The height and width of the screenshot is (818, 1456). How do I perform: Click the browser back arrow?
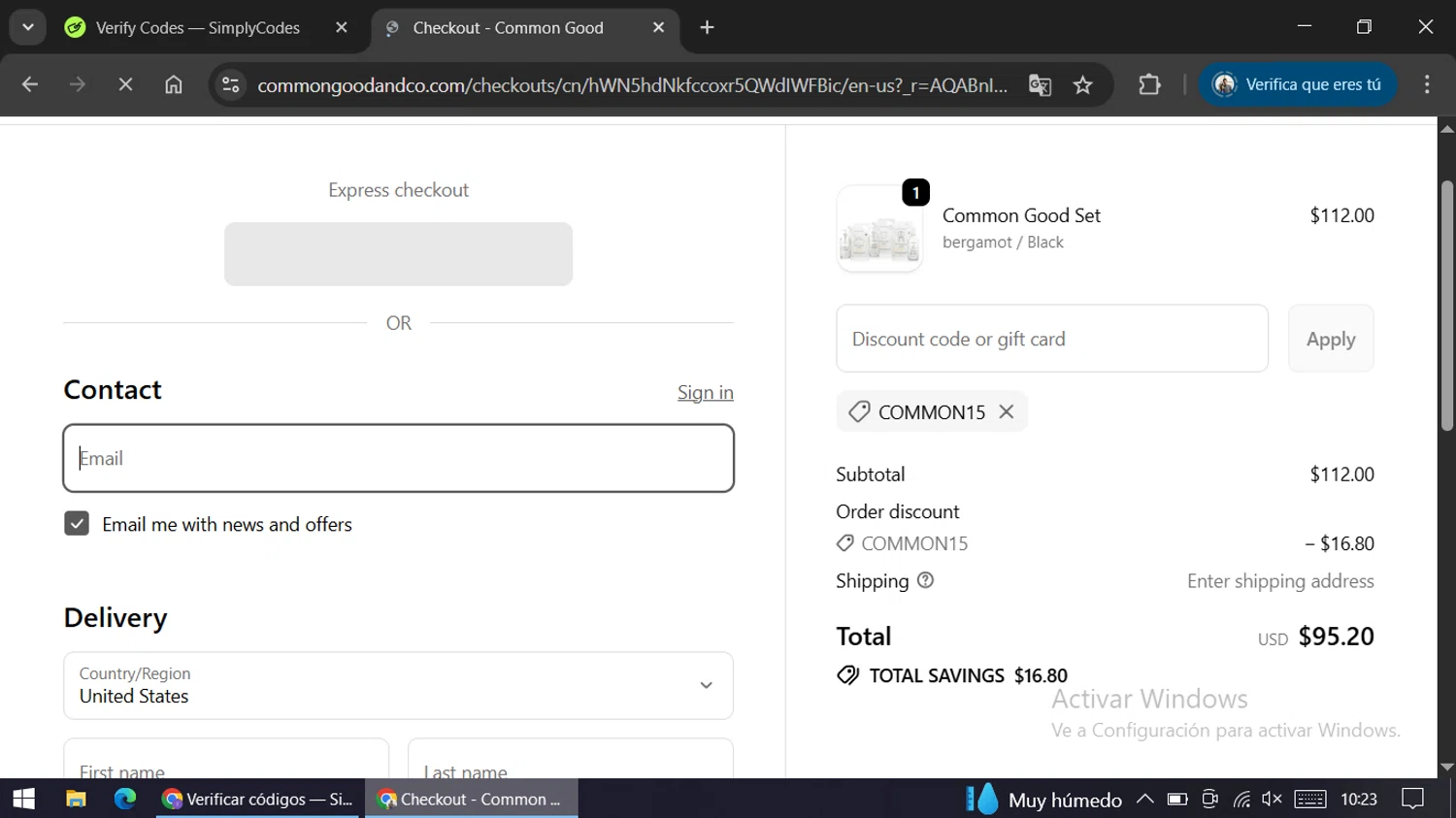[x=30, y=84]
